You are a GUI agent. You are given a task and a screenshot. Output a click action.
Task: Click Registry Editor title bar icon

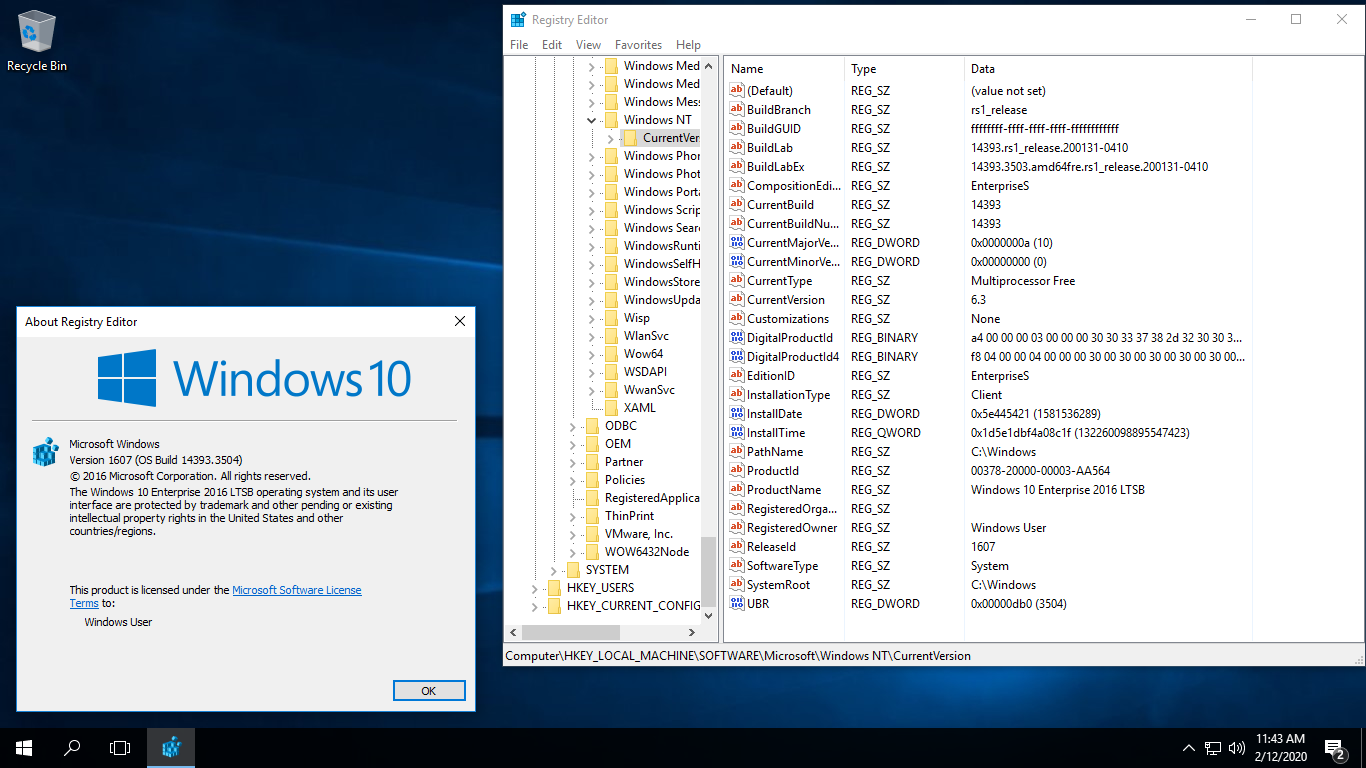pos(518,19)
